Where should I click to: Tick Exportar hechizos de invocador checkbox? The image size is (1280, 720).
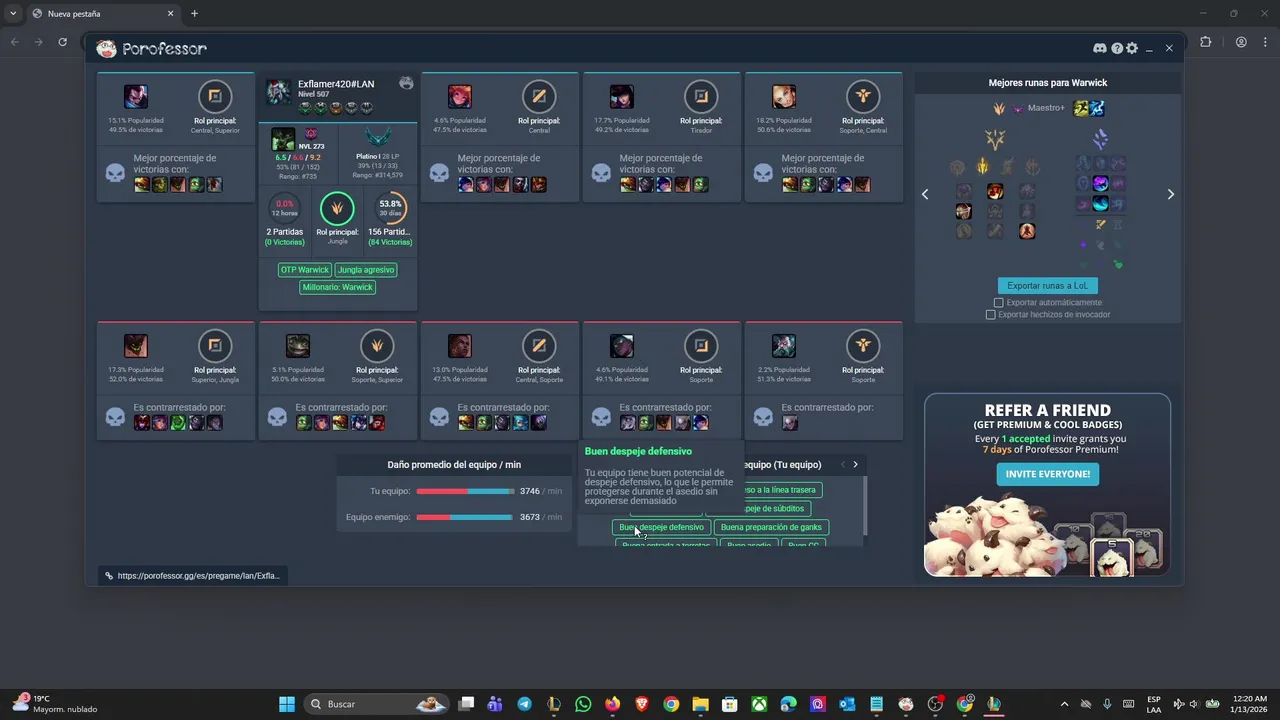pos(991,314)
